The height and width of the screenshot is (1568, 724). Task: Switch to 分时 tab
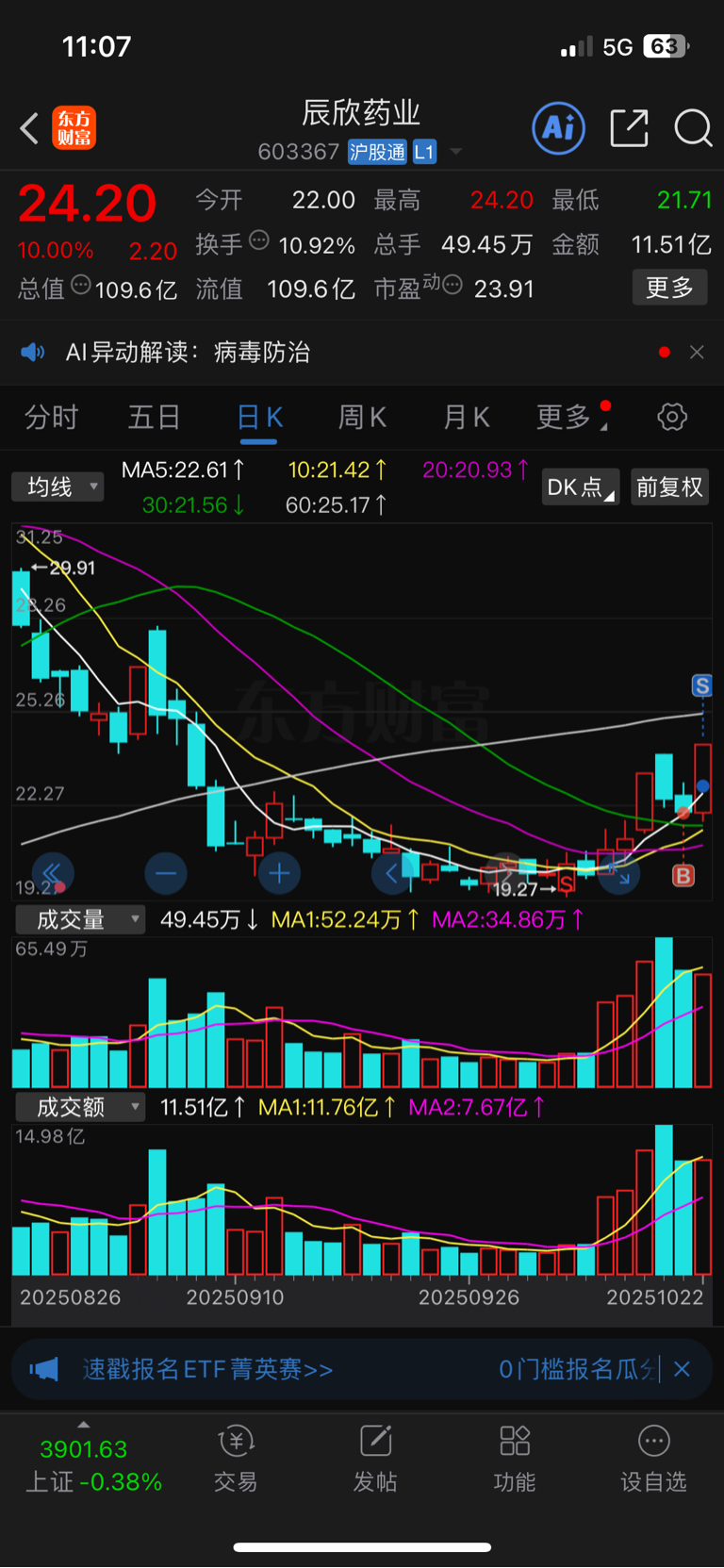coord(51,417)
